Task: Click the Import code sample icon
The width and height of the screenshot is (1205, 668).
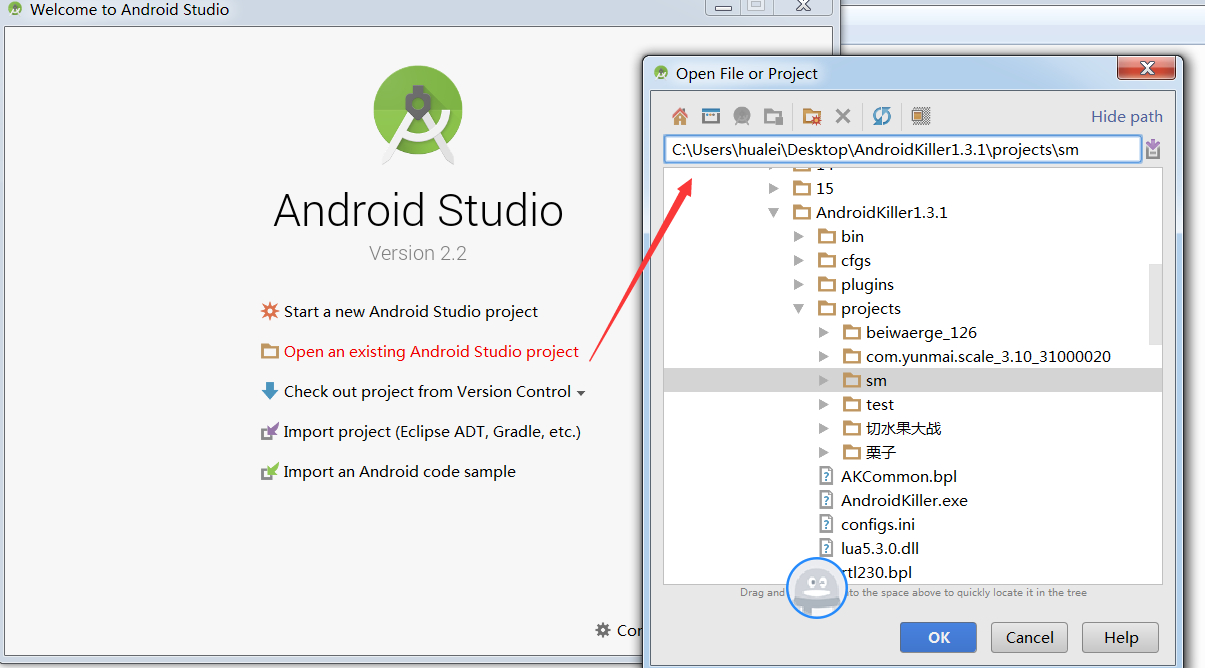Action: tap(270, 471)
